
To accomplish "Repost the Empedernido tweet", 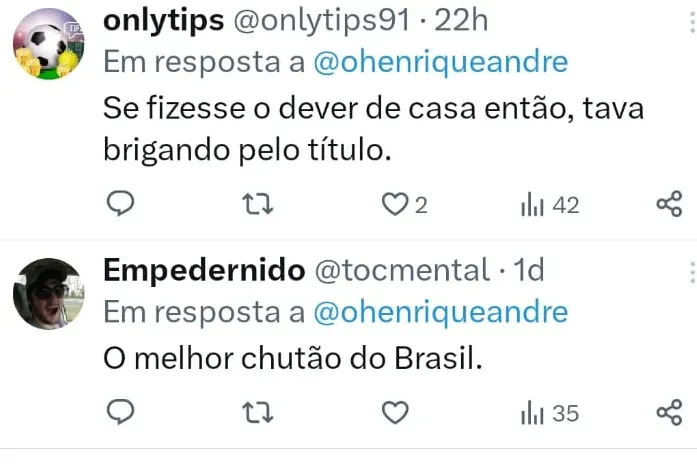I will coord(259,412).
